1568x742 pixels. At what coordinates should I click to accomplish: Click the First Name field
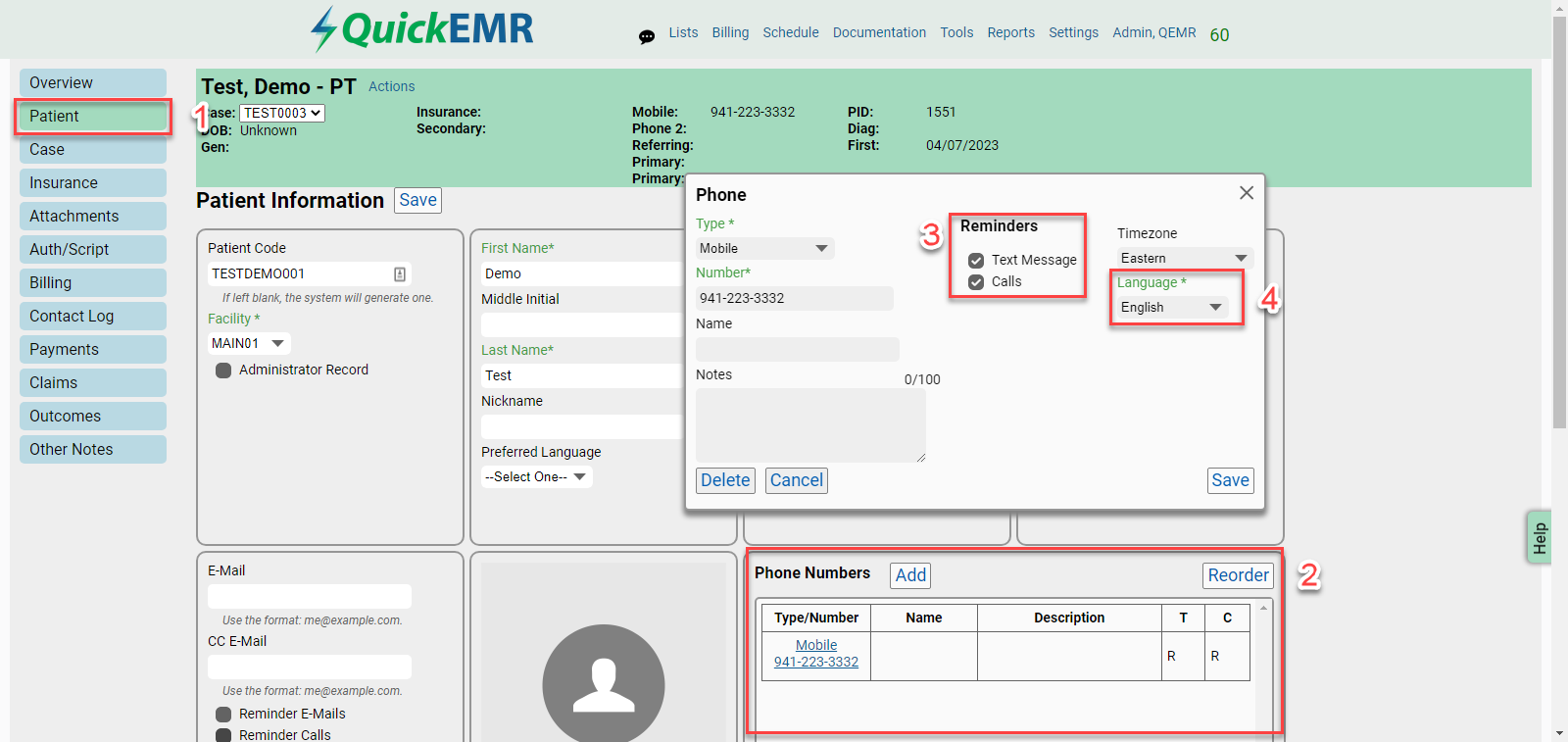580,274
